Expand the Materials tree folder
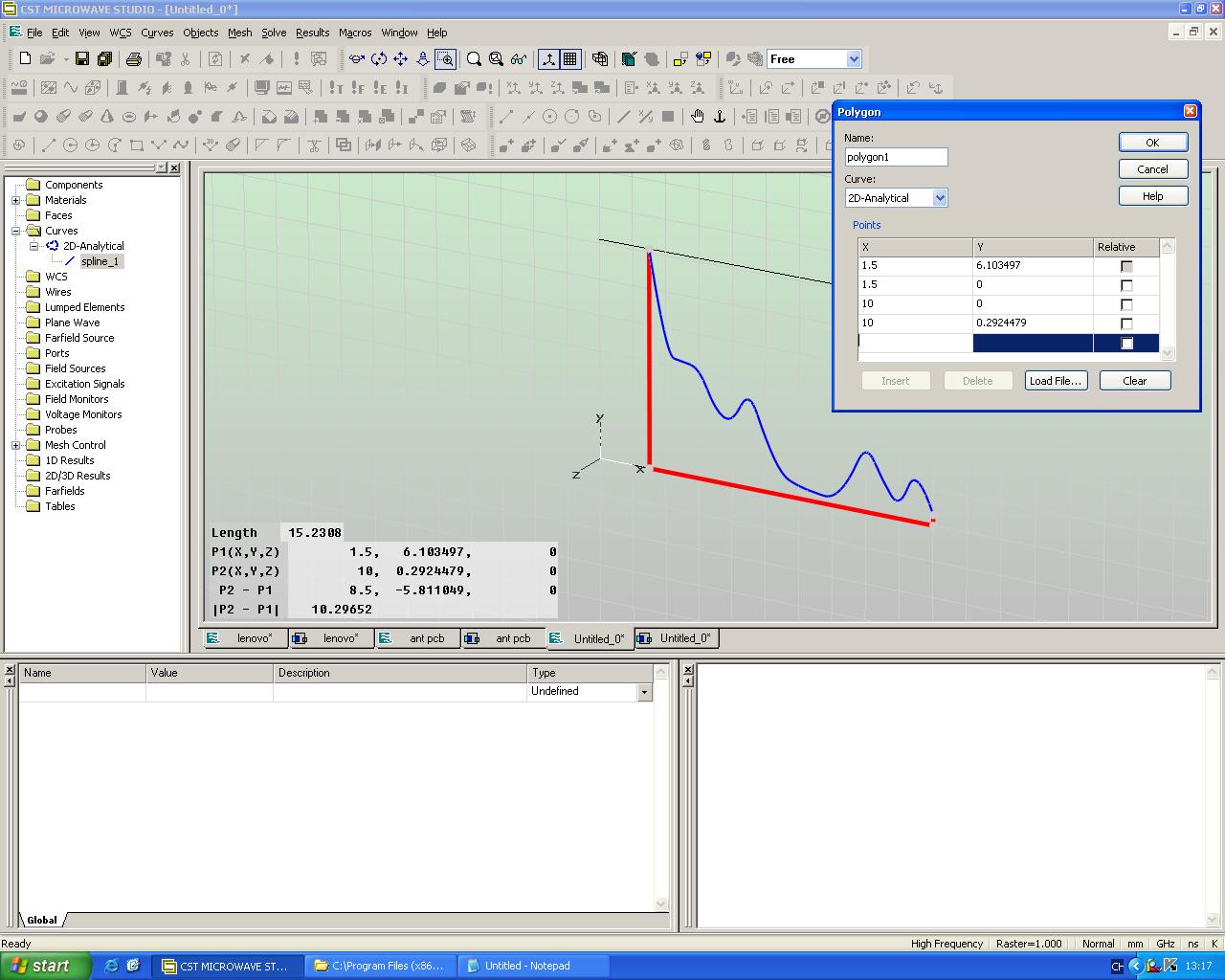1225x980 pixels. [15, 200]
